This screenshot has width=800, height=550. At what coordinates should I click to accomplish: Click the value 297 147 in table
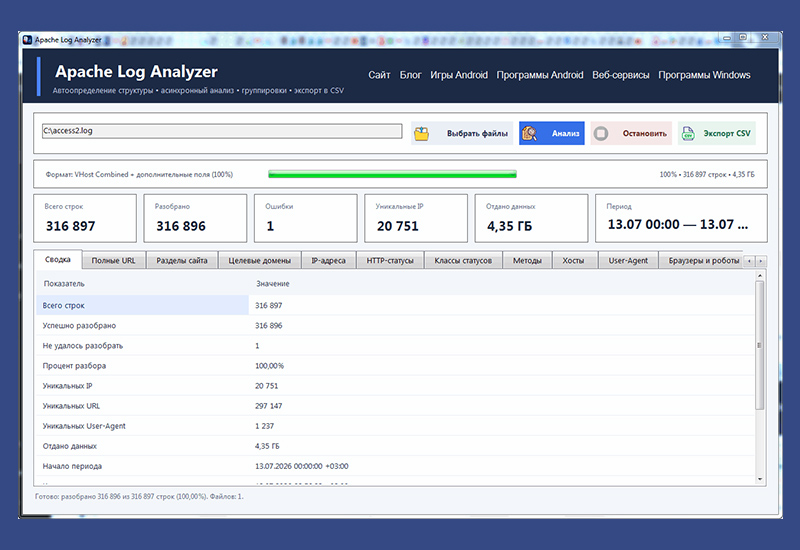268,406
